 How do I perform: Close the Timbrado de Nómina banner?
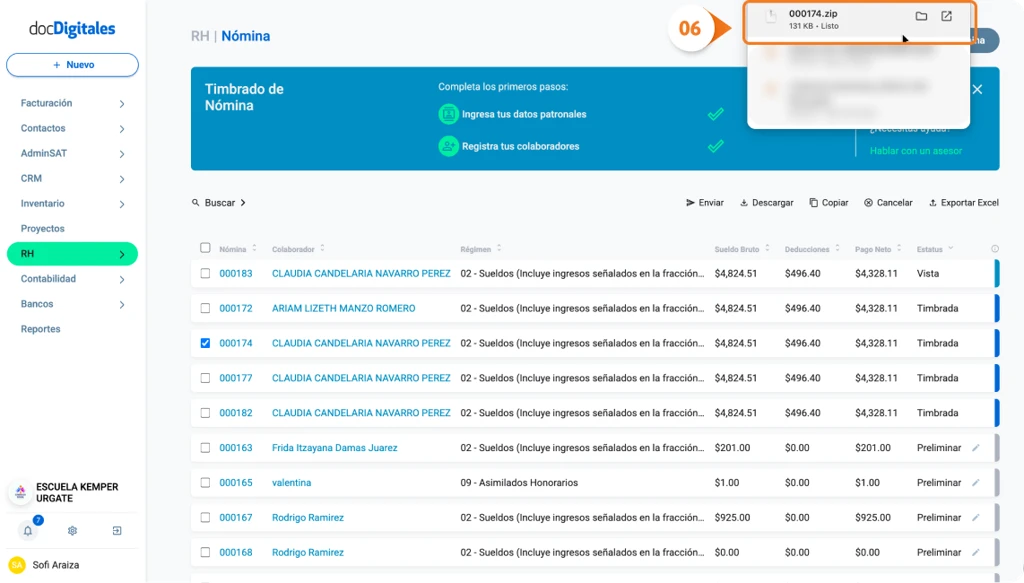(977, 89)
